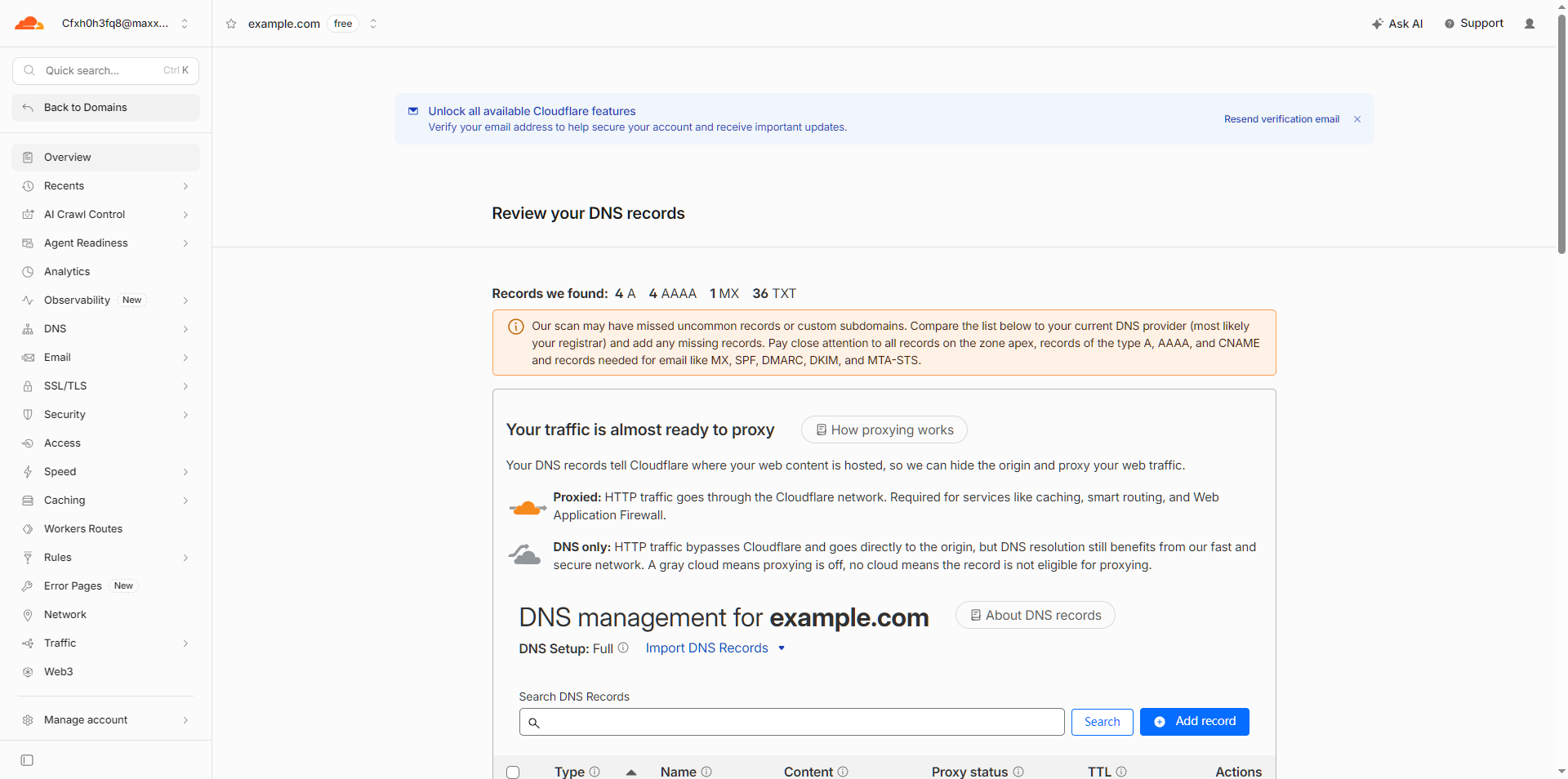Click the info icon beside DNS Setup Full
The width and height of the screenshot is (1568, 779).
(x=623, y=648)
